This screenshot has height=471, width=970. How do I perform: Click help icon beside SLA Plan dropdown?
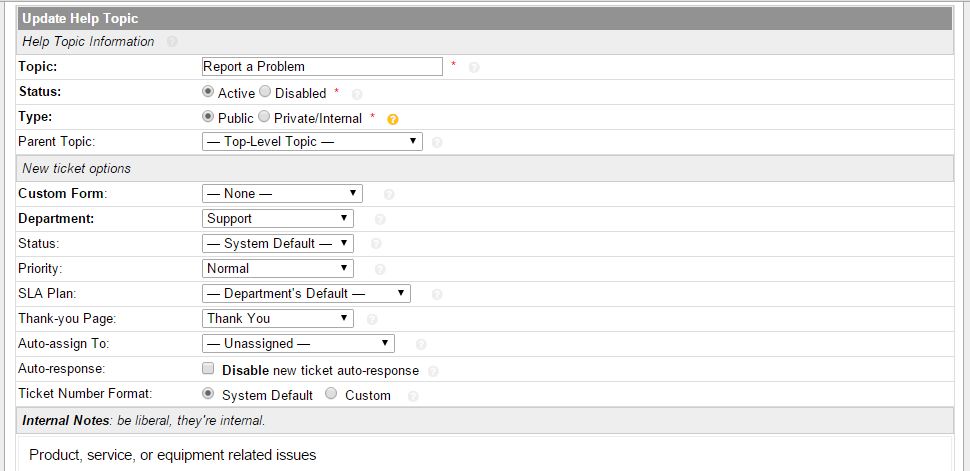(437, 295)
